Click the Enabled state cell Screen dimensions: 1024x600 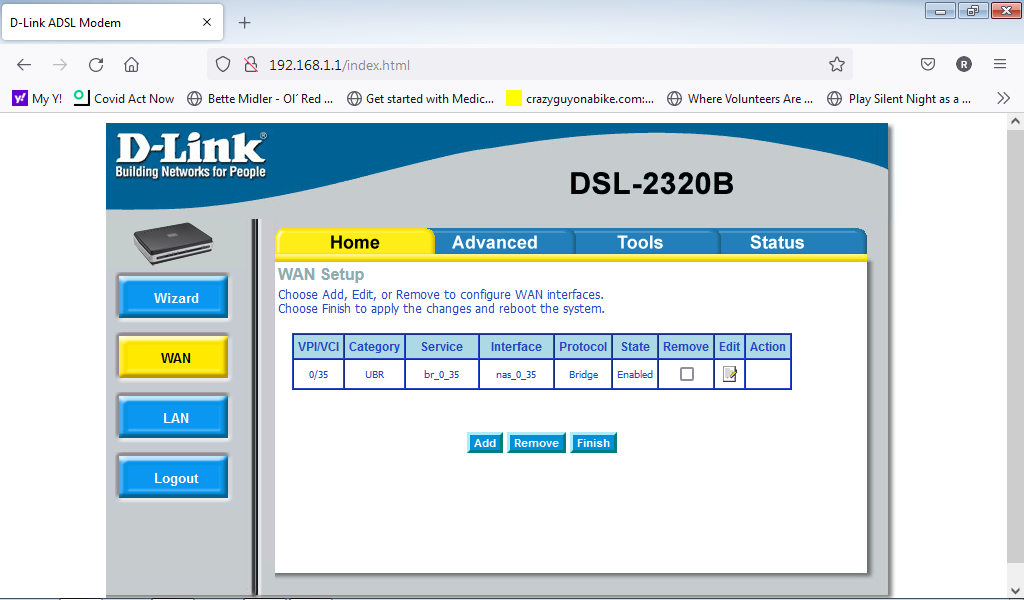pyautogui.click(x=635, y=374)
